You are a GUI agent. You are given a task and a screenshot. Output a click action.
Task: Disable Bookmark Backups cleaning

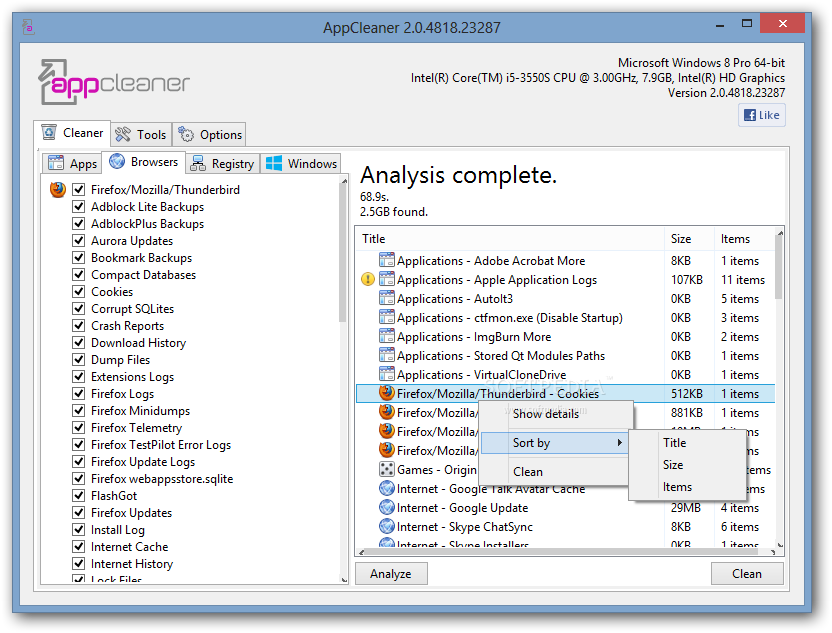[79, 257]
